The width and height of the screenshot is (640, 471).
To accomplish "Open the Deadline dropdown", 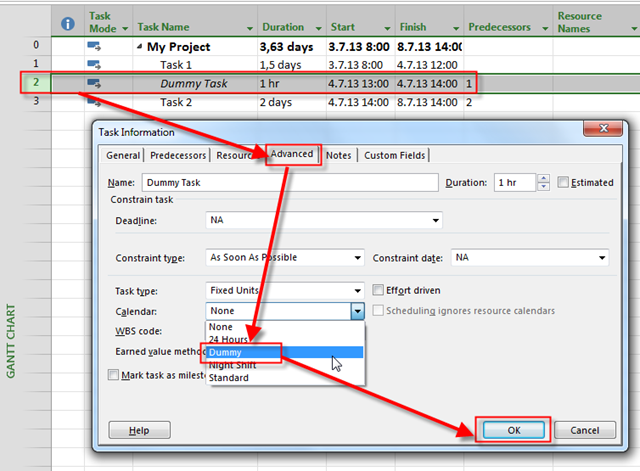I will (x=435, y=220).
